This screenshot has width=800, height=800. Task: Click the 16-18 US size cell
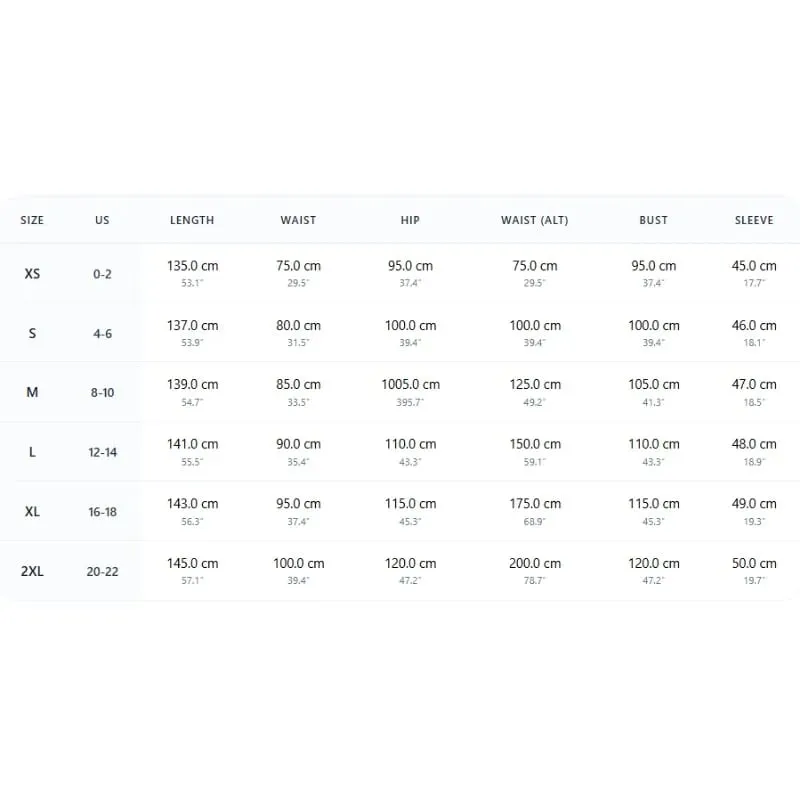(103, 512)
